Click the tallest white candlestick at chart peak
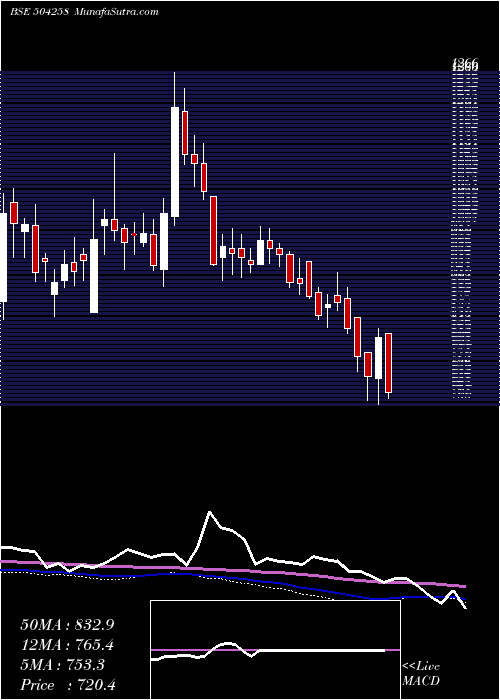The height and width of the screenshot is (700, 500). coord(175,162)
